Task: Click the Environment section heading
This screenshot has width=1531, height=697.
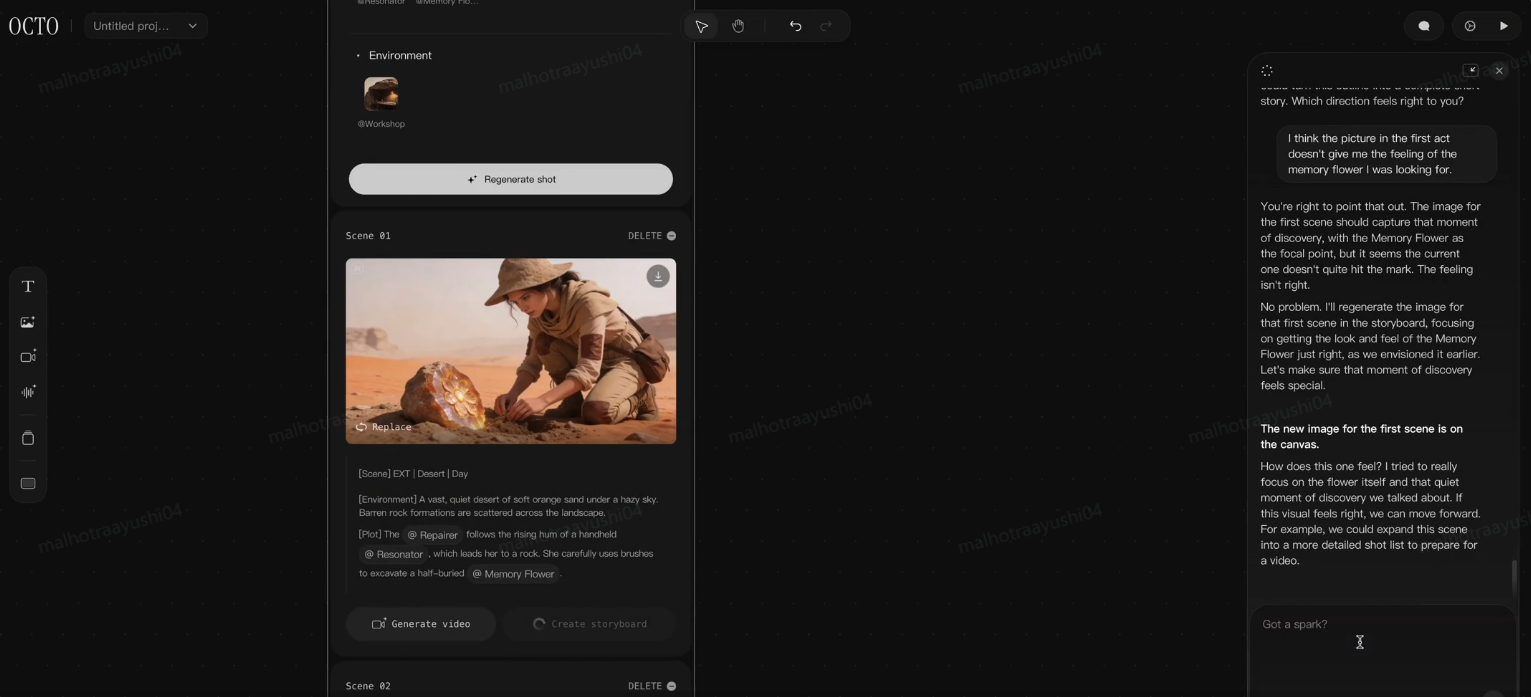Action: (400, 55)
